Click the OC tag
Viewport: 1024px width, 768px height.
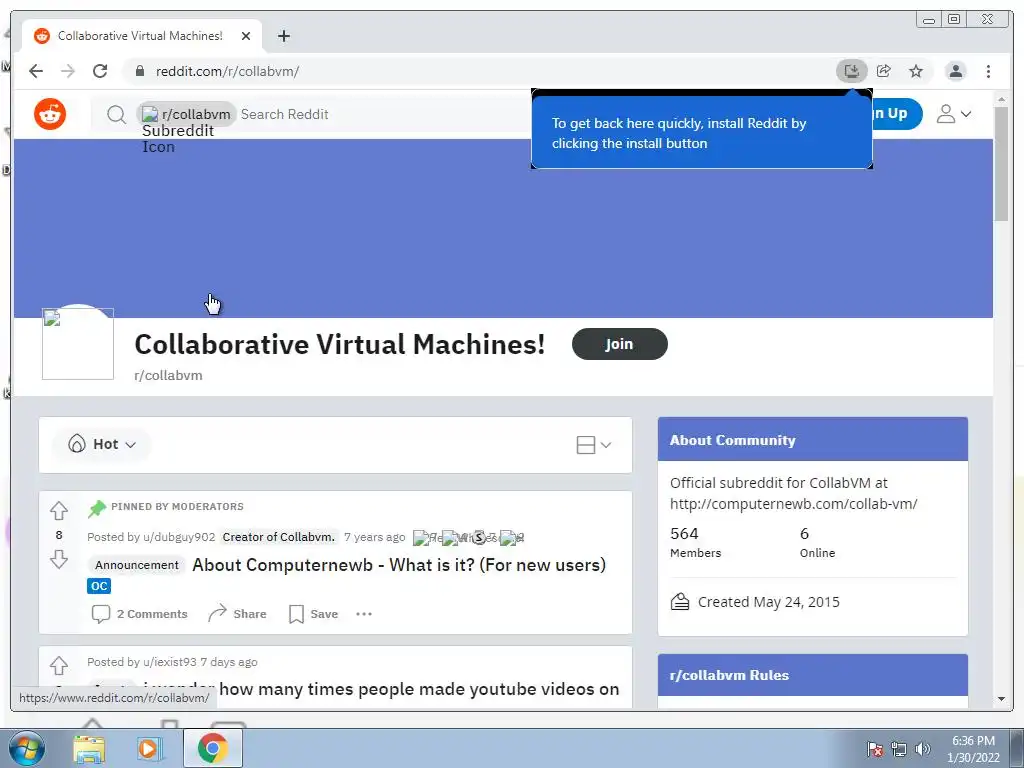pyautogui.click(x=99, y=586)
